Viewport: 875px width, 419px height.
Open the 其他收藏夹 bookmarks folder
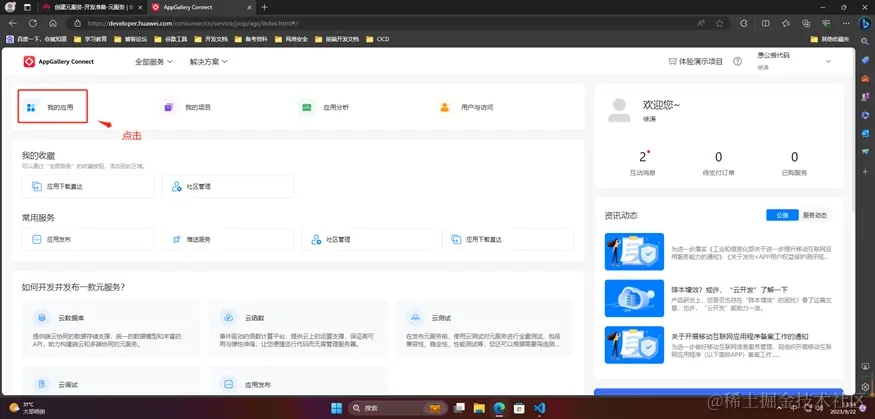[830, 39]
